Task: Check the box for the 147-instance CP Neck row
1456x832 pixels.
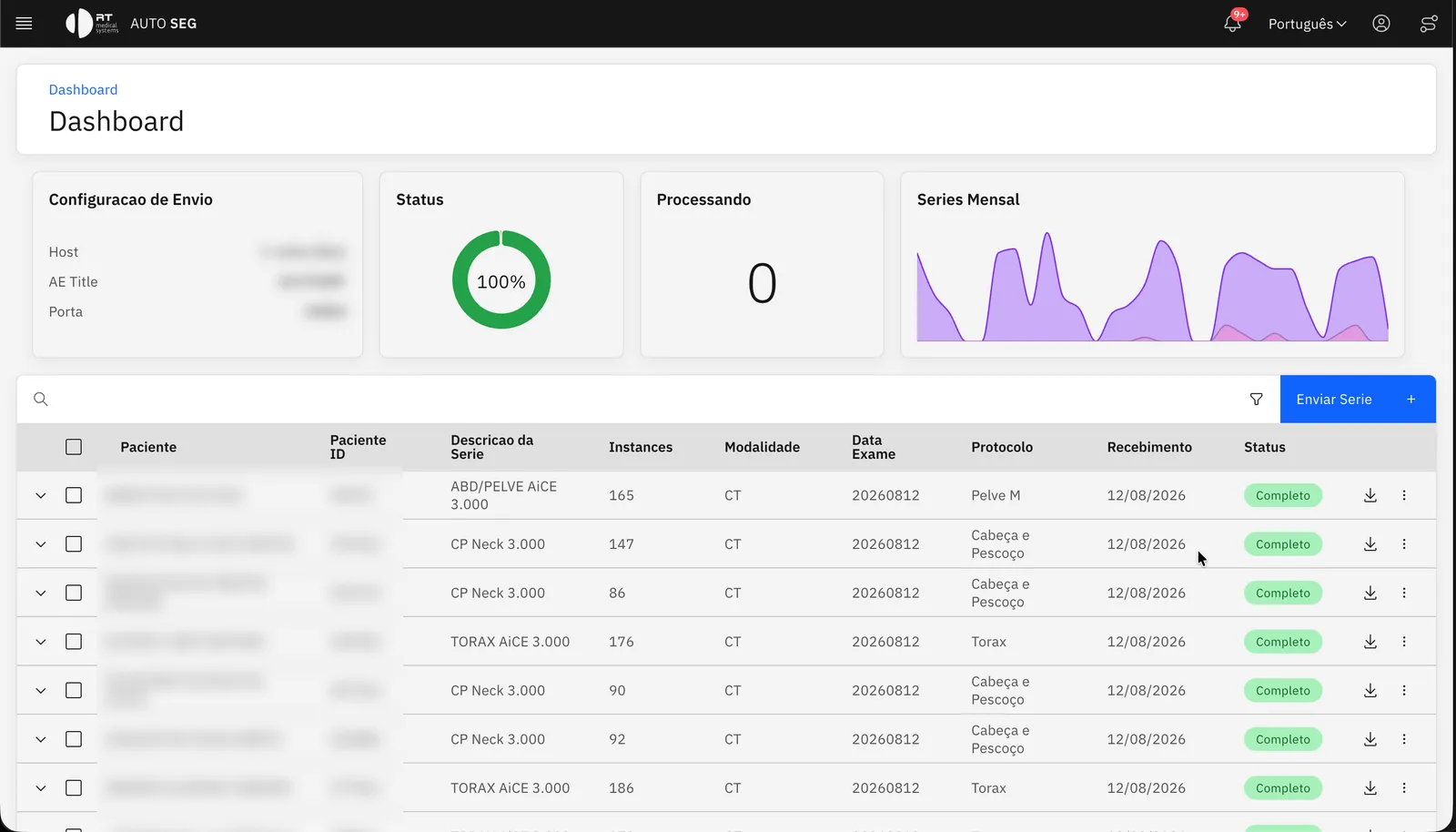Action: pyautogui.click(x=74, y=544)
